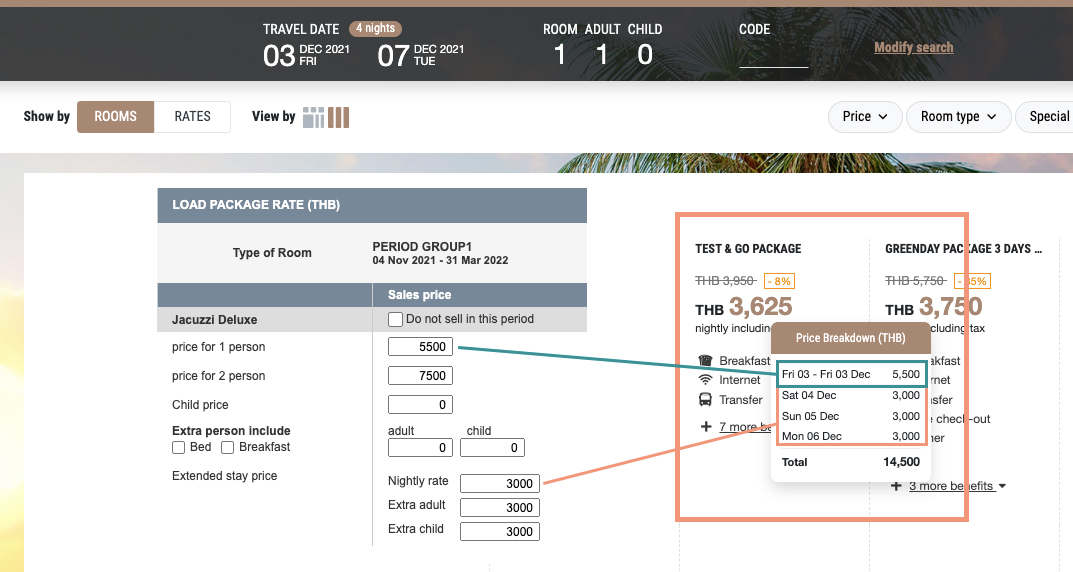Open the Special filter button
Viewport: 1073px width, 572px height.
tap(1046, 117)
